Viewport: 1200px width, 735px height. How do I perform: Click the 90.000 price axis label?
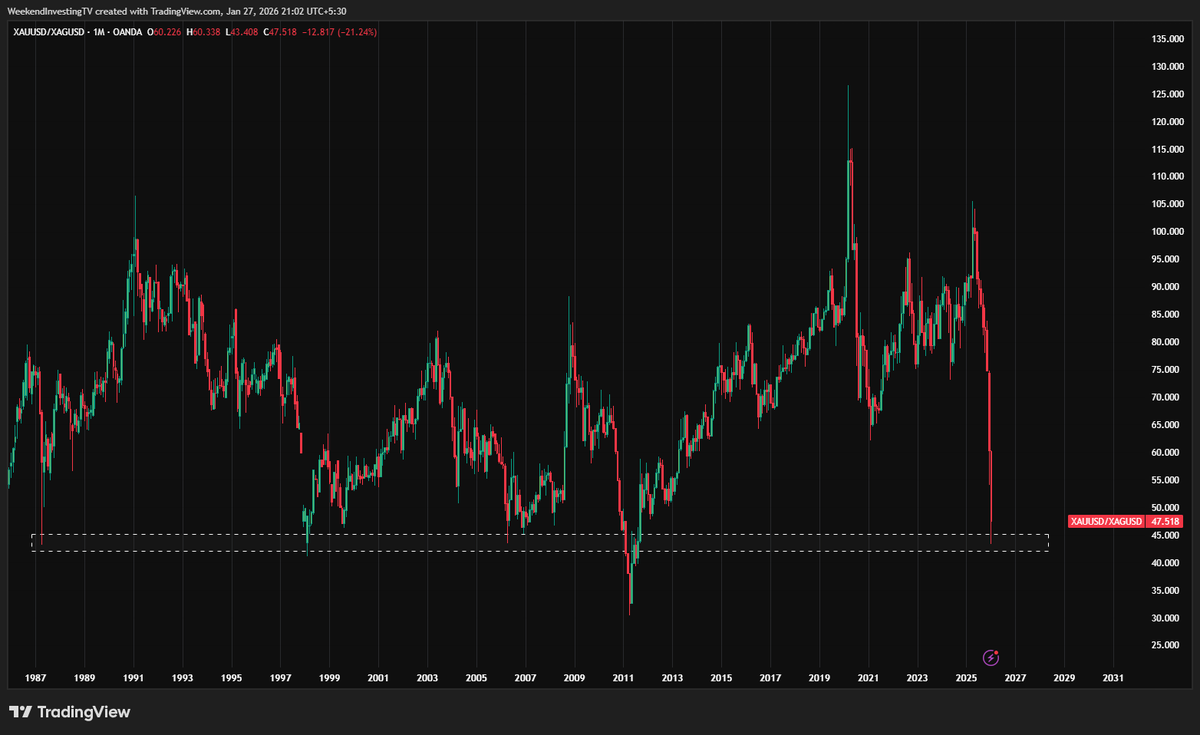coord(1167,287)
